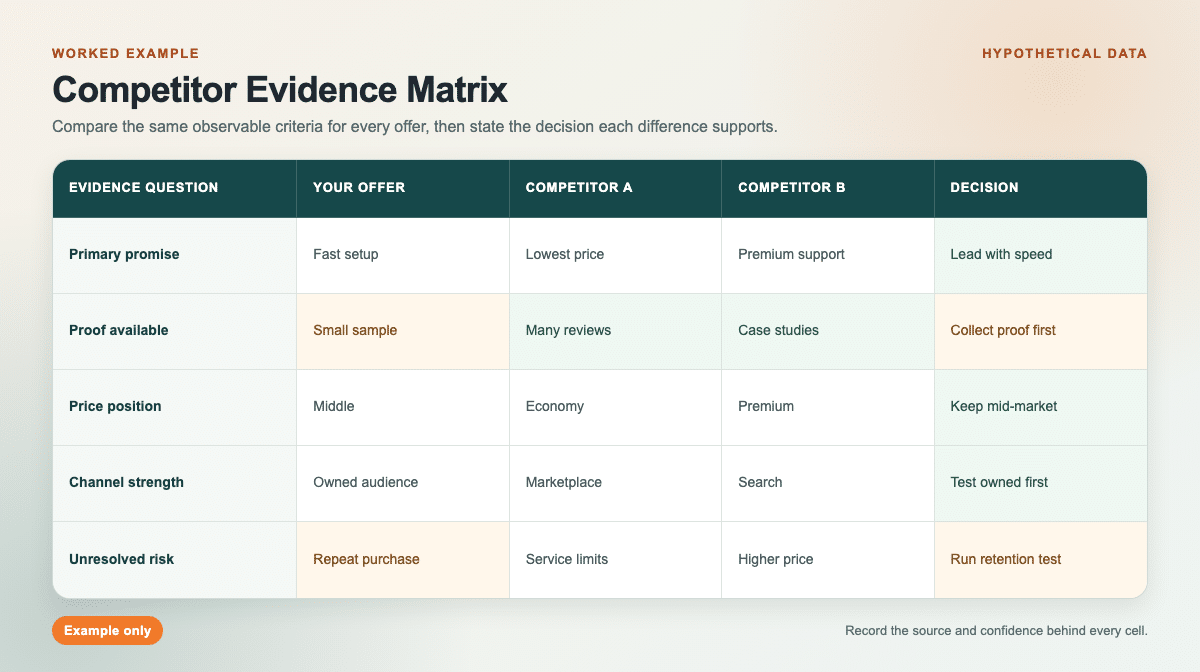Image resolution: width=1200 pixels, height=672 pixels.
Task: Select the 'Premium support' cell
Action: [x=828, y=255]
